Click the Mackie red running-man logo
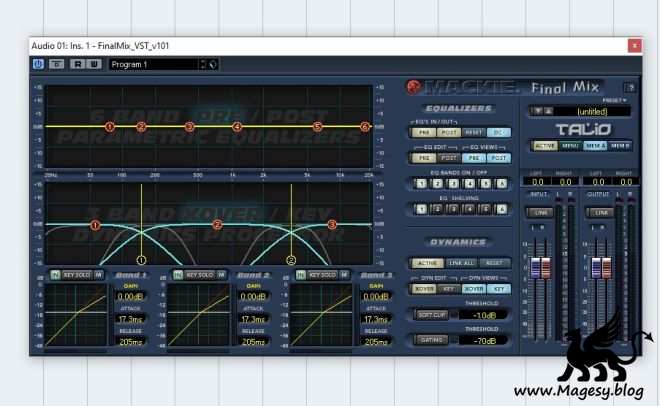This screenshot has height=406, width=660. [x=414, y=87]
